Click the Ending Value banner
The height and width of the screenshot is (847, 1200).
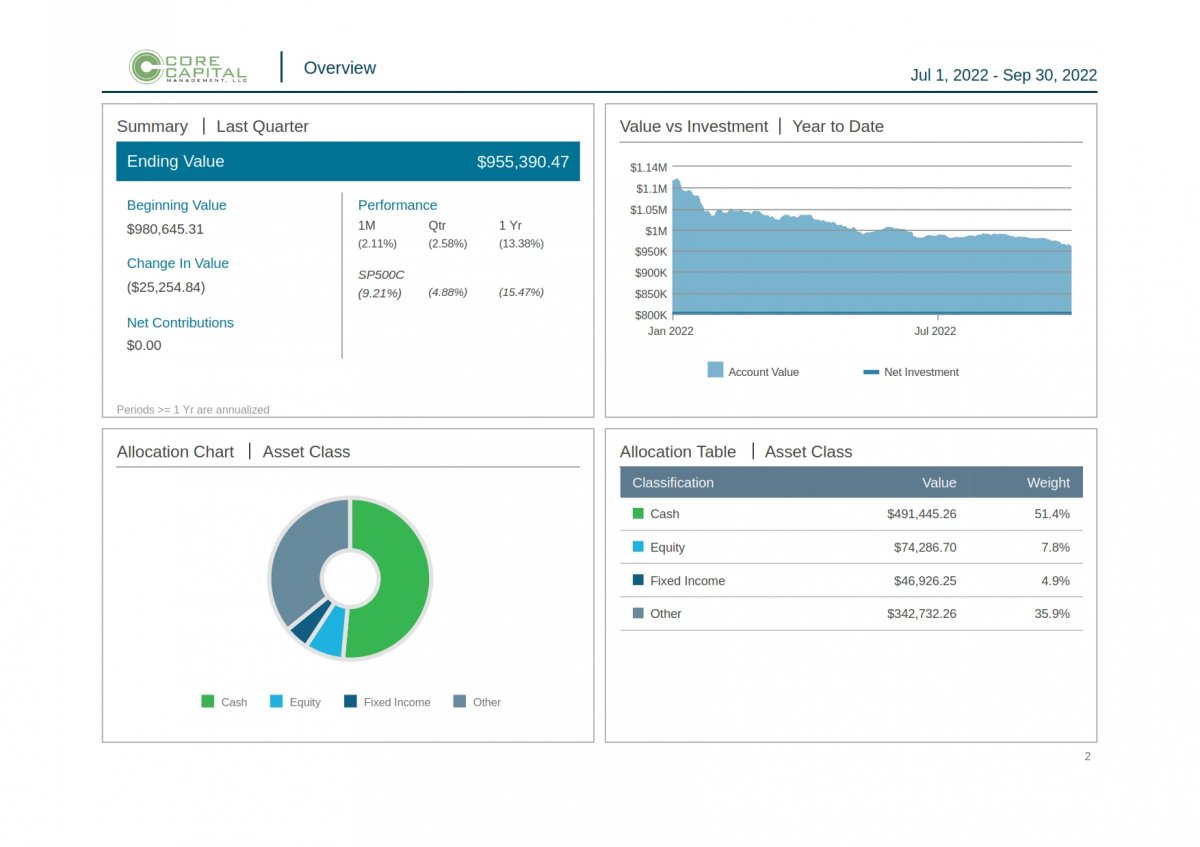coord(347,162)
